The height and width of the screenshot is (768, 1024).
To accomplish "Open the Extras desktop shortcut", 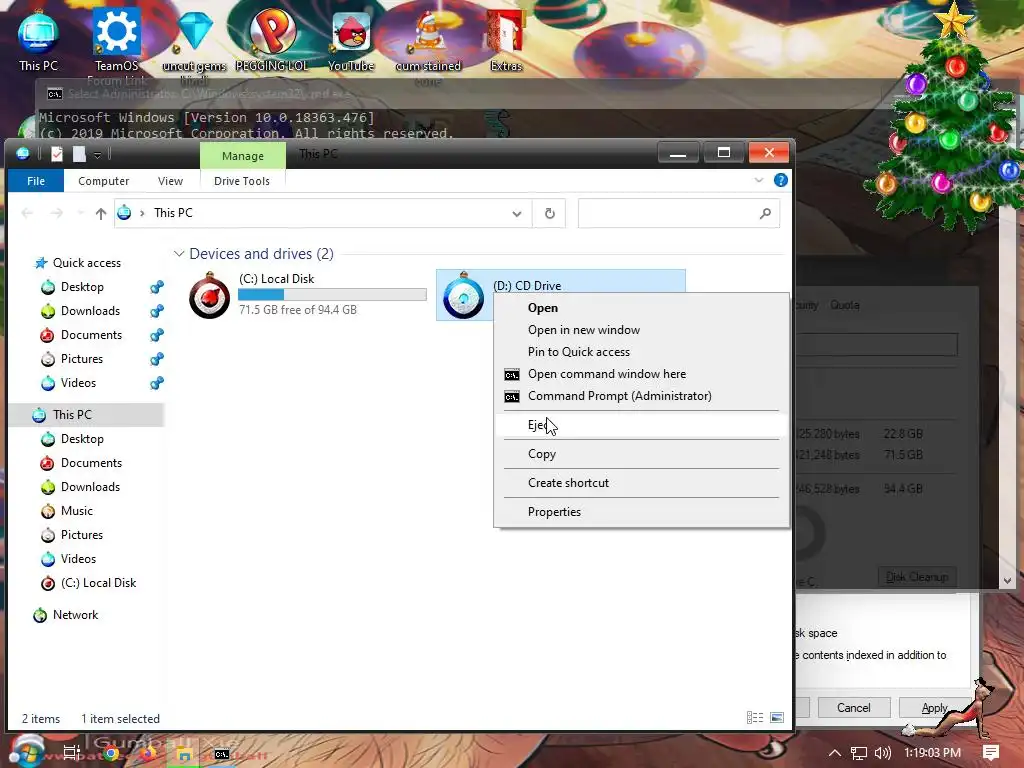I will 505,40.
